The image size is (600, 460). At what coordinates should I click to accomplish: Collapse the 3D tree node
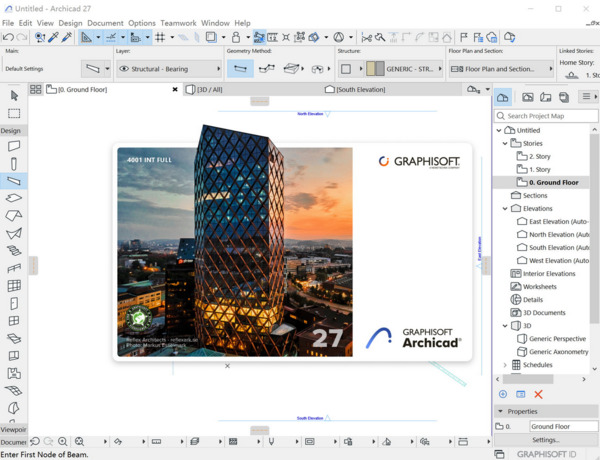pyautogui.click(x=505, y=326)
